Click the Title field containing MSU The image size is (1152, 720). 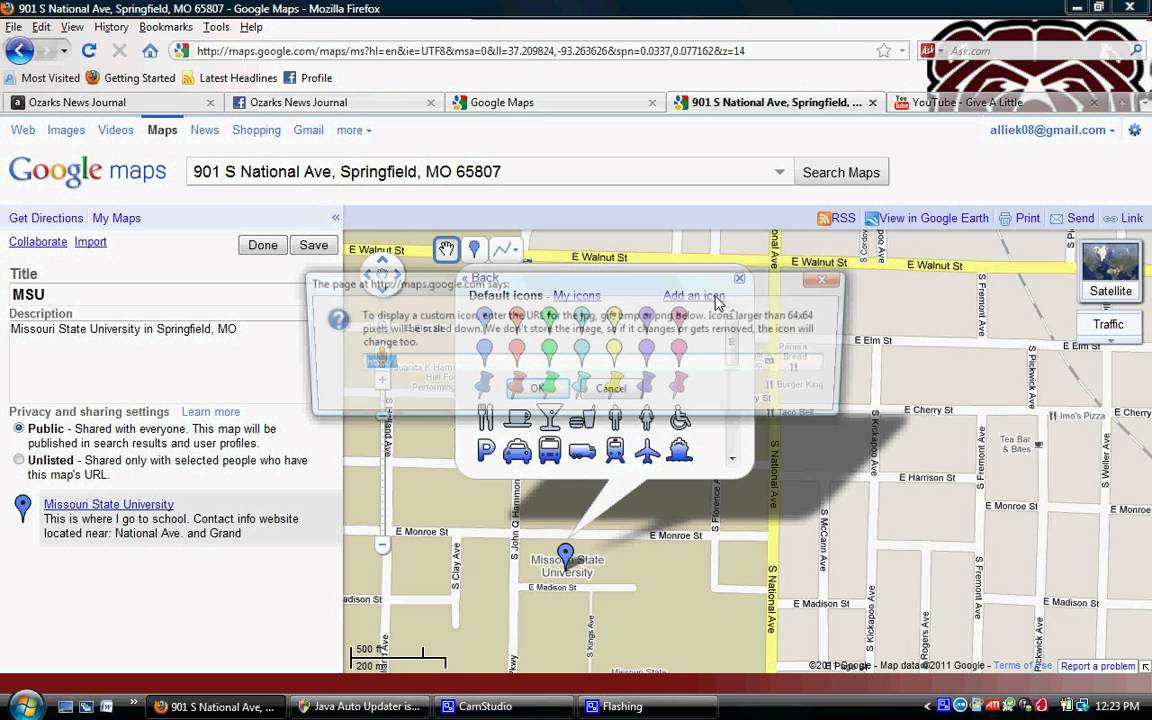[158, 295]
